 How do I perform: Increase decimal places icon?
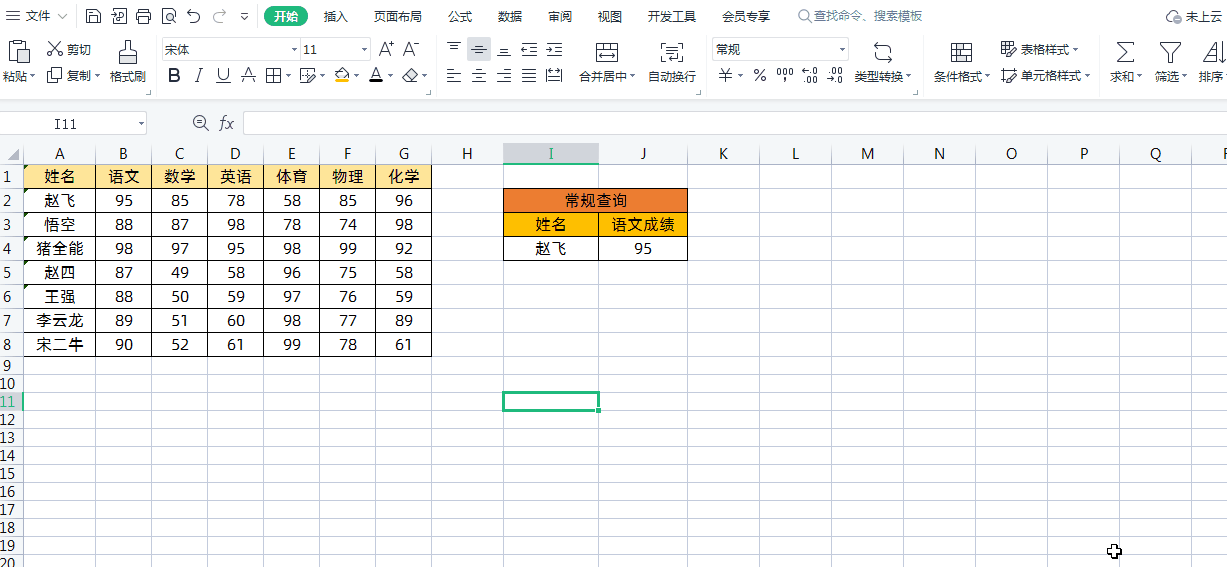coord(810,75)
